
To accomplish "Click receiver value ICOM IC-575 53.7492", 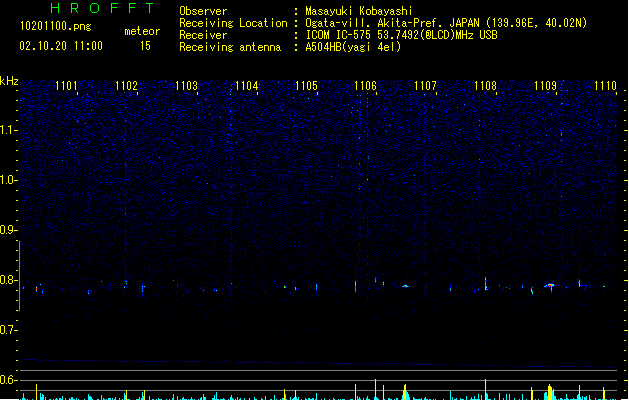I will pyautogui.click(x=401, y=35).
